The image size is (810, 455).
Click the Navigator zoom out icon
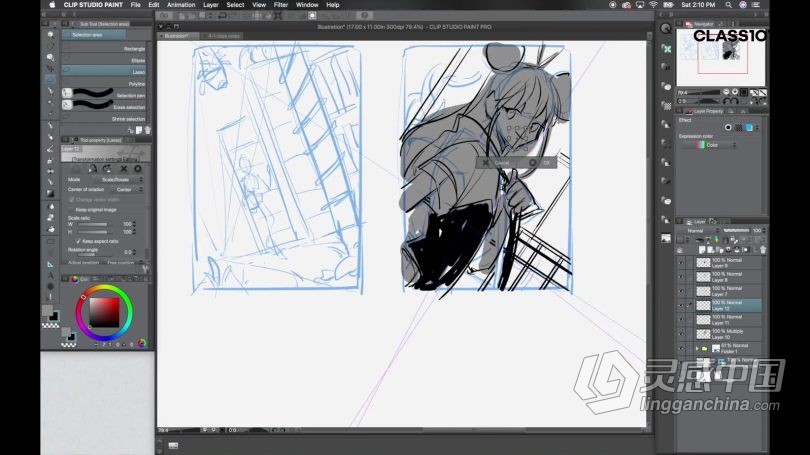726,92
